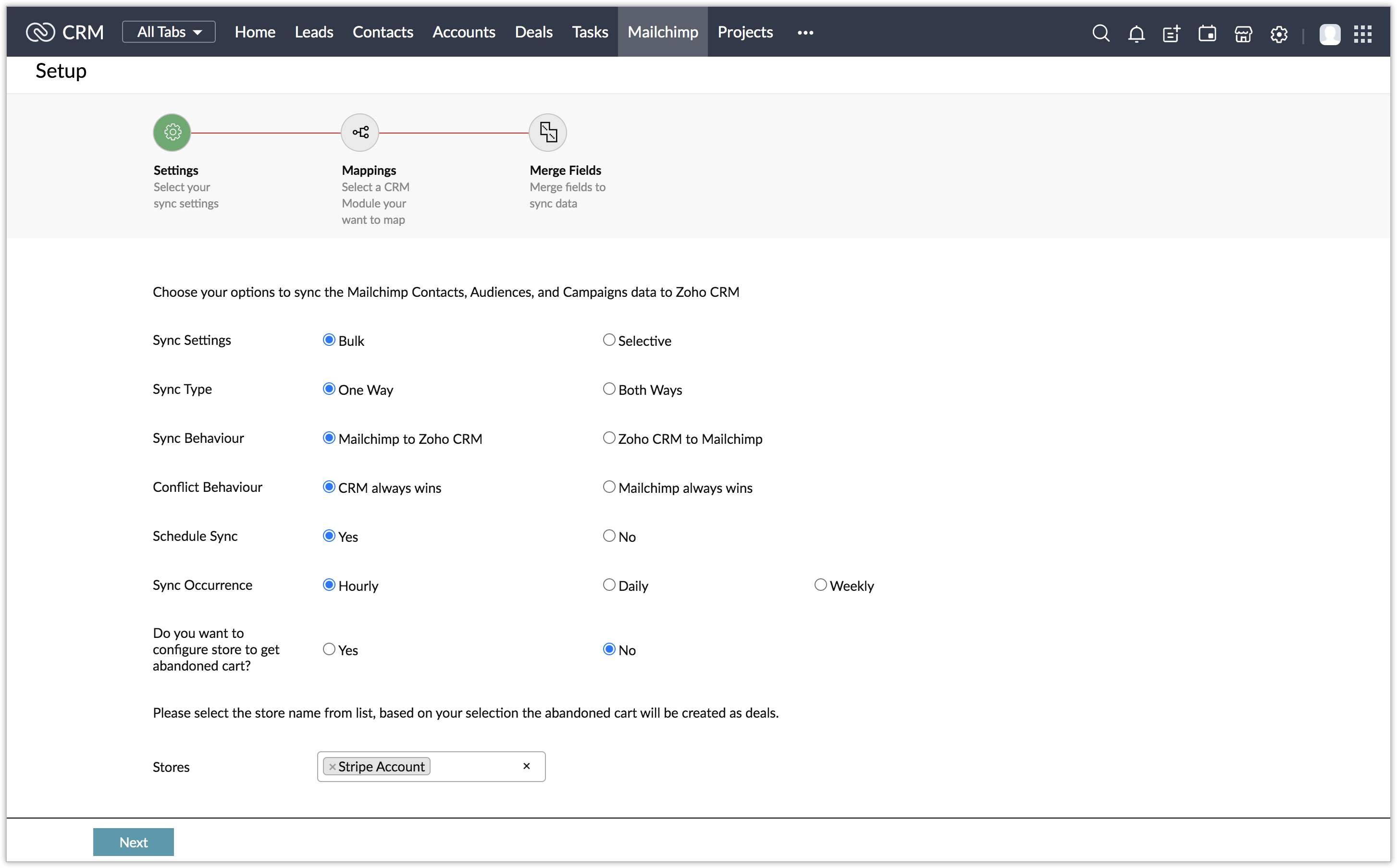
Task: Select the Selective sync setting
Action: point(609,340)
